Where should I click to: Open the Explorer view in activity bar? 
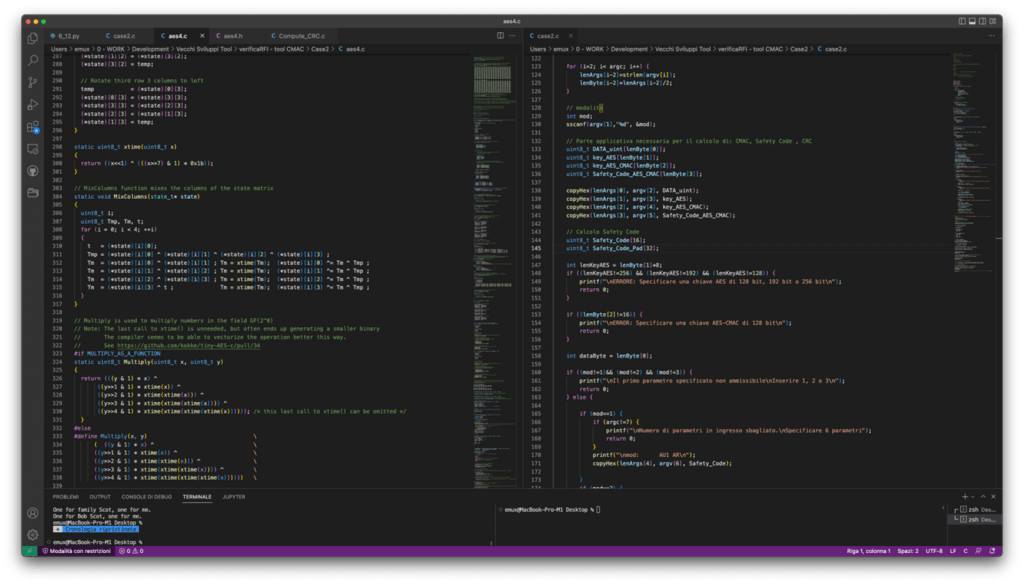pos(33,39)
